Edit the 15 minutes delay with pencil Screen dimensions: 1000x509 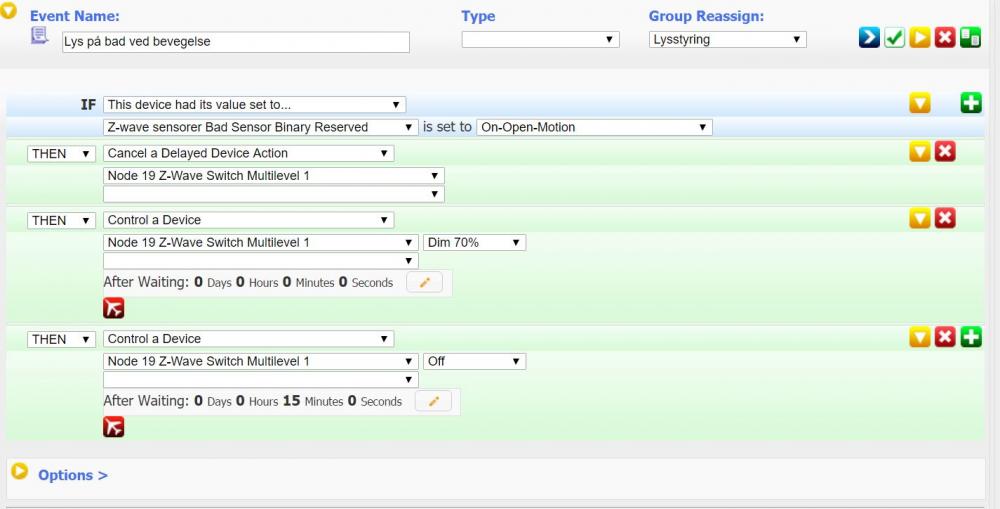pos(433,401)
